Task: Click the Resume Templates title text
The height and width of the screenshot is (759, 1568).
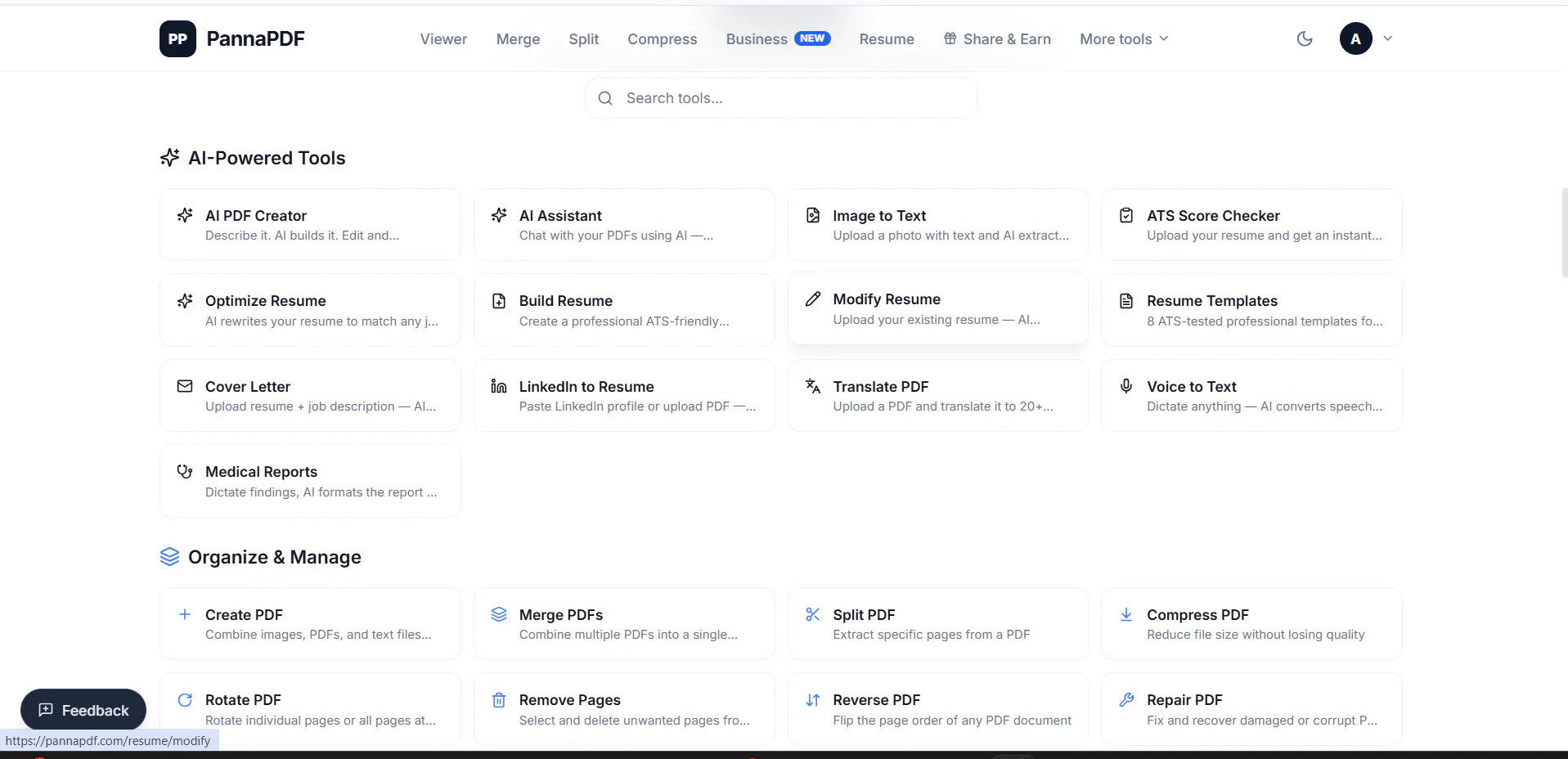Action: point(1212,301)
